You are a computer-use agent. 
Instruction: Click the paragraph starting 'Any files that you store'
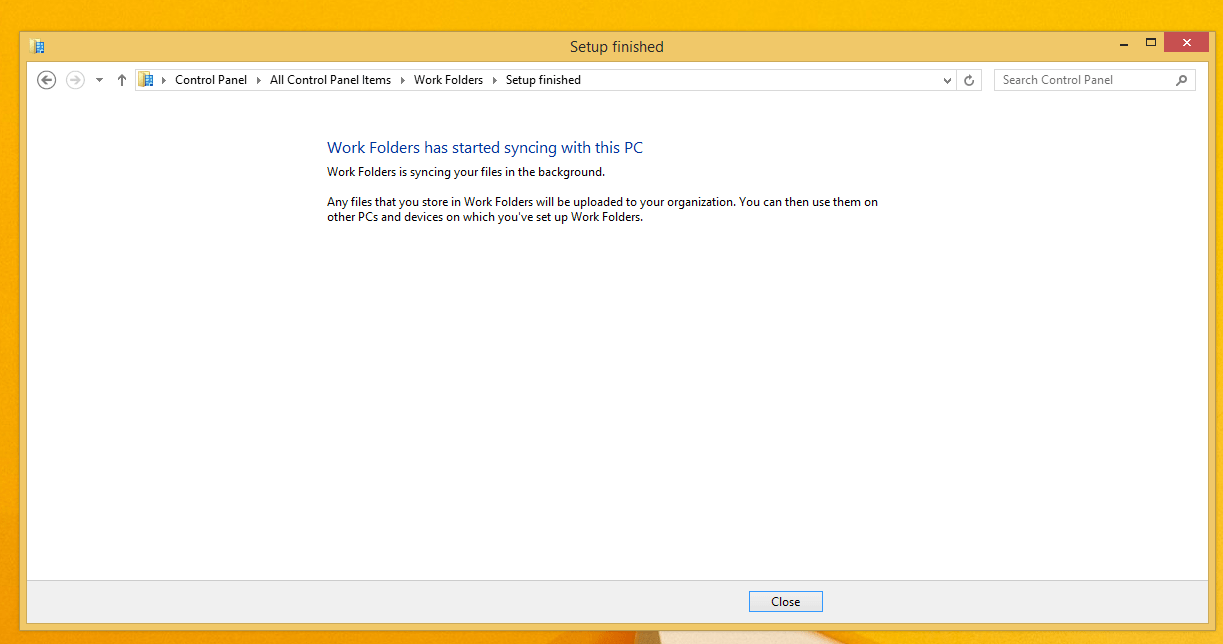[603, 209]
